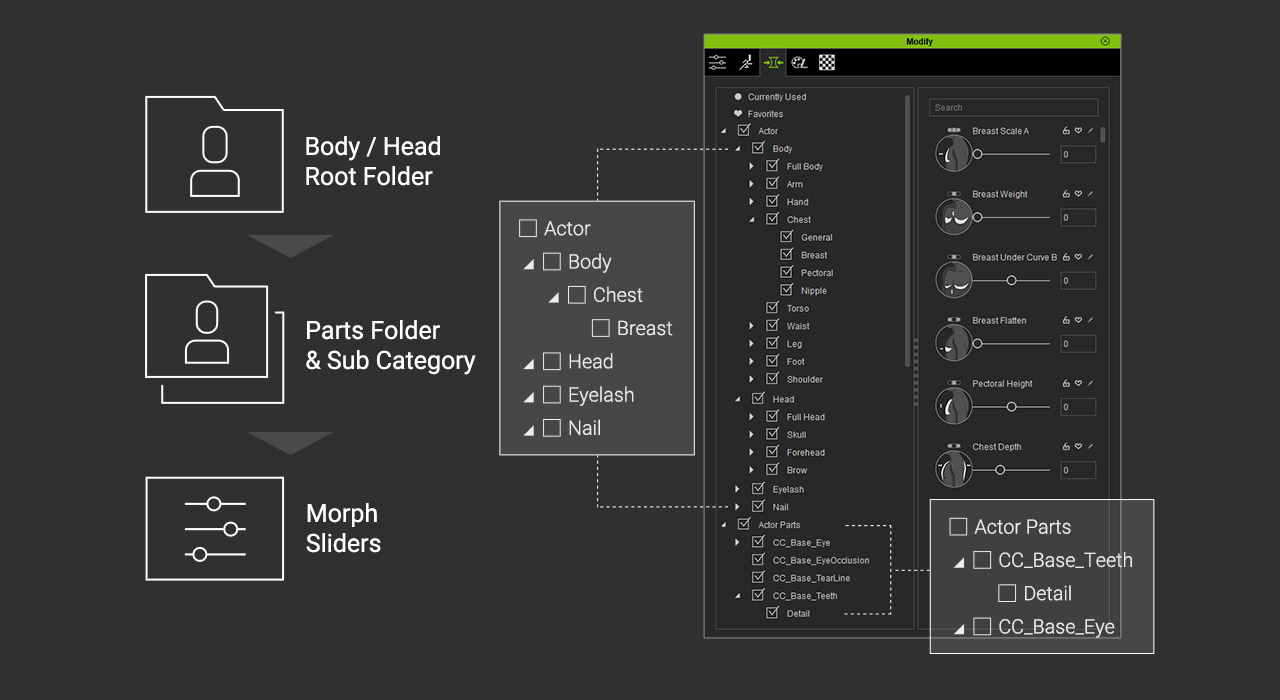Image resolution: width=1280 pixels, height=700 pixels.
Task: Open the Material tab with palette icon
Action: click(x=799, y=63)
